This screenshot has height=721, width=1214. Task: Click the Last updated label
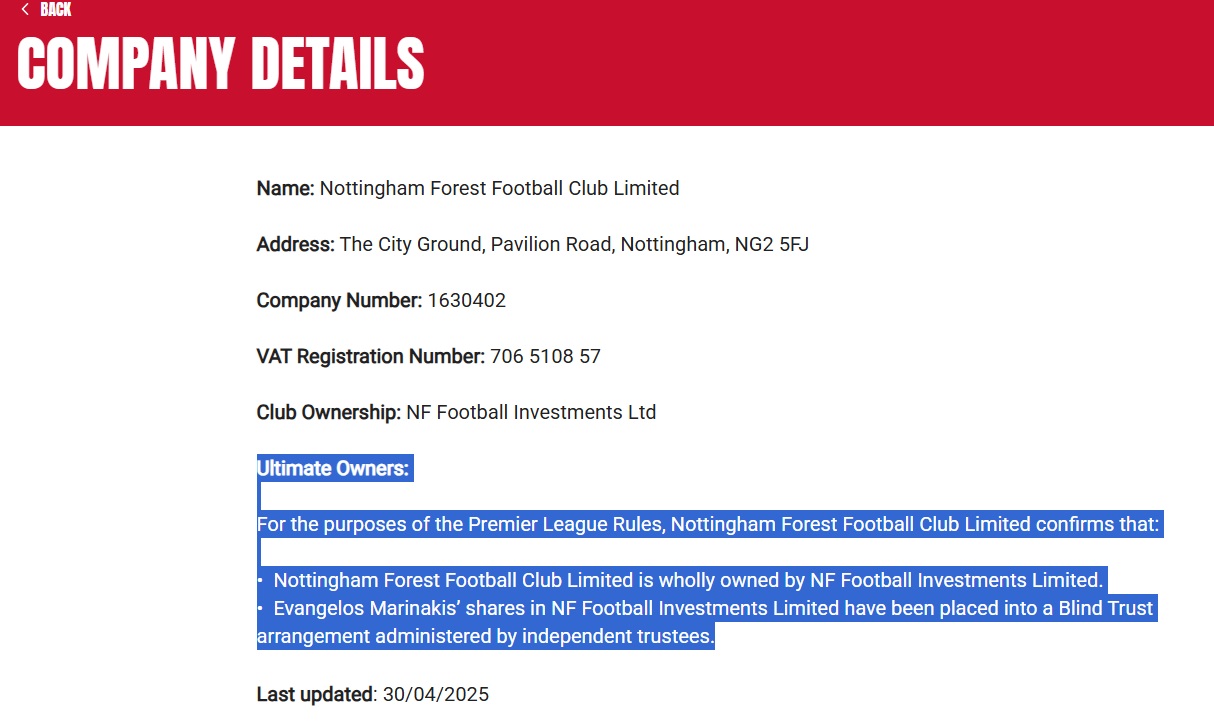315,694
